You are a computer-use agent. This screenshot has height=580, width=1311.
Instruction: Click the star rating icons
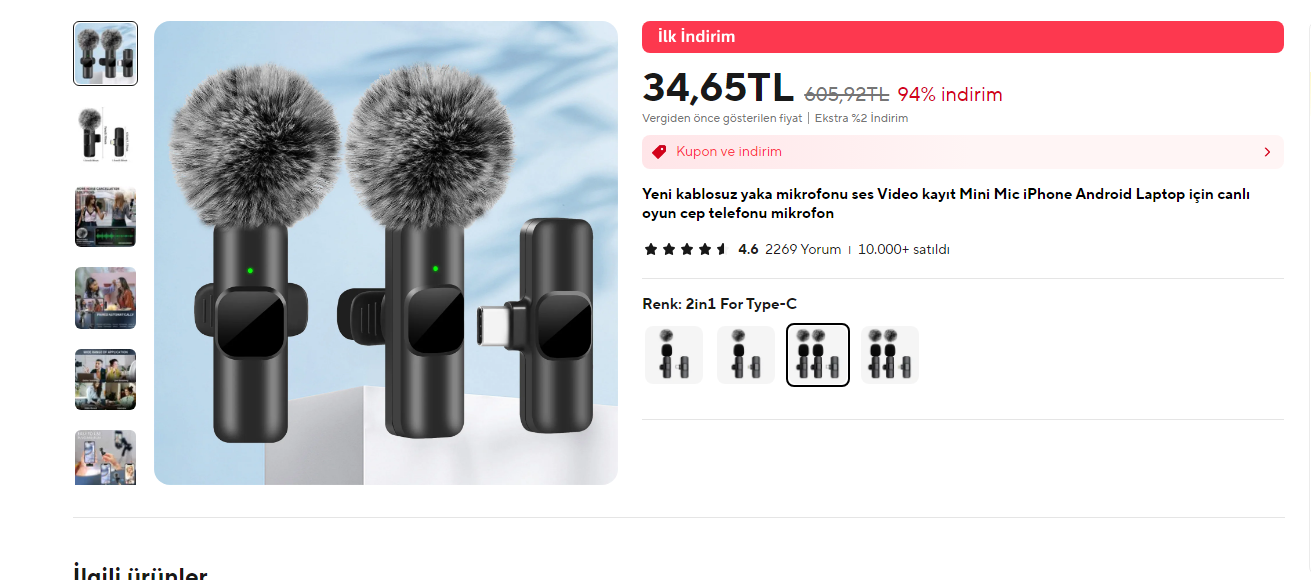(x=686, y=249)
